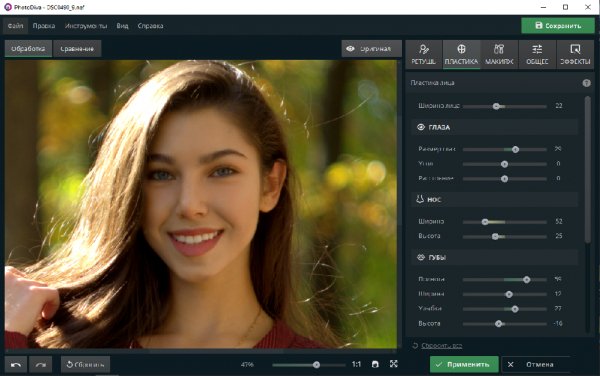Viewport: 600px width, 376px height.
Task: Click the Пластика лица panel title
Action: [x=432, y=83]
